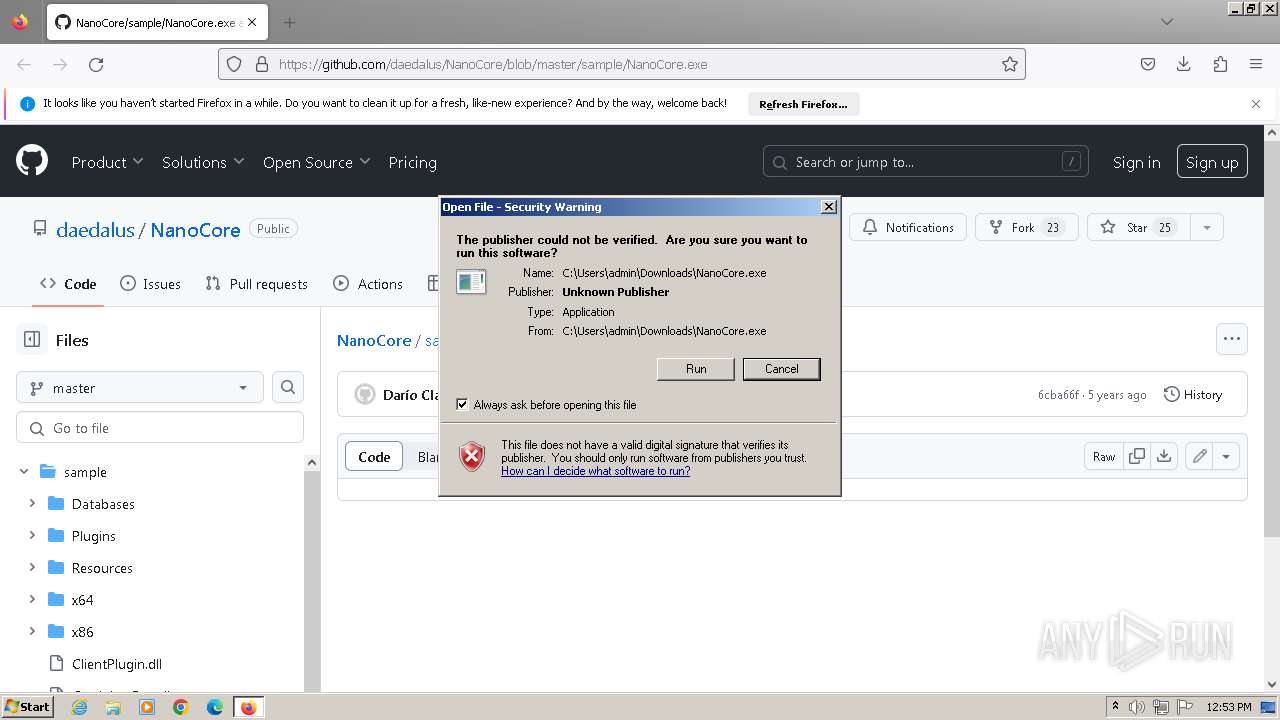1280x720 pixels.
Task: Open the Pull requests tab
Action: 258,284
